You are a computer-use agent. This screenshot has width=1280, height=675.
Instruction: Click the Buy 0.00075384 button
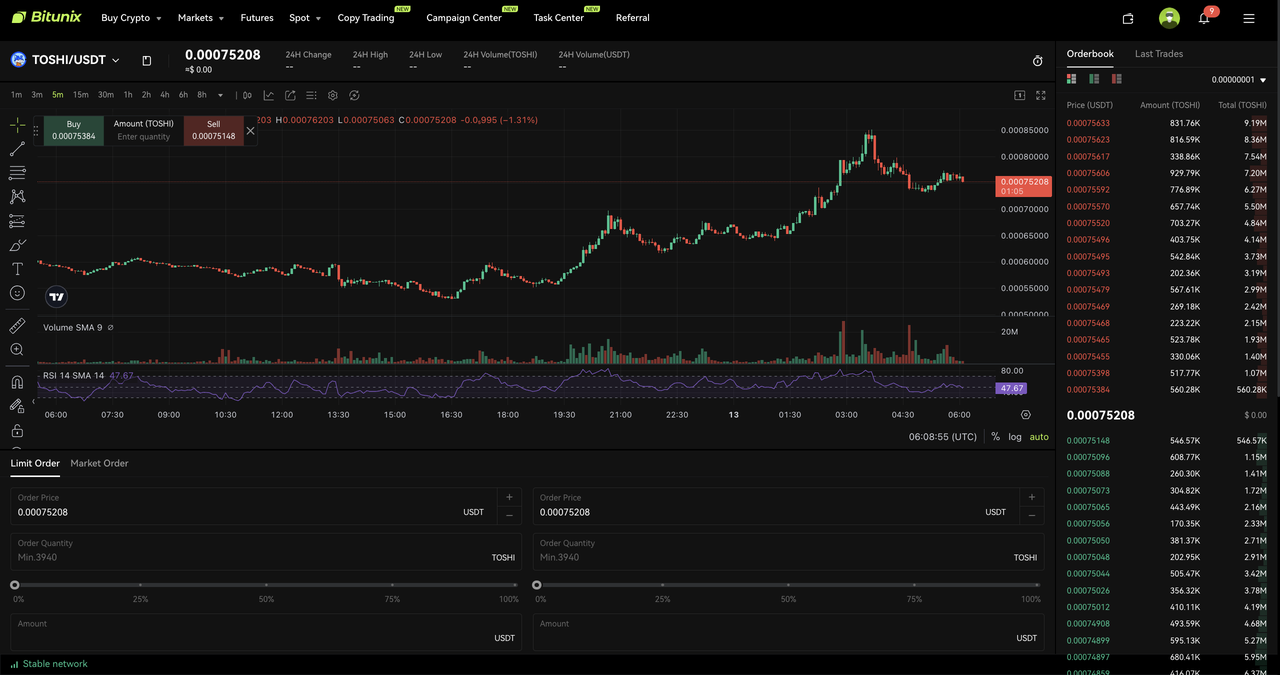click(x=73, y=128)
